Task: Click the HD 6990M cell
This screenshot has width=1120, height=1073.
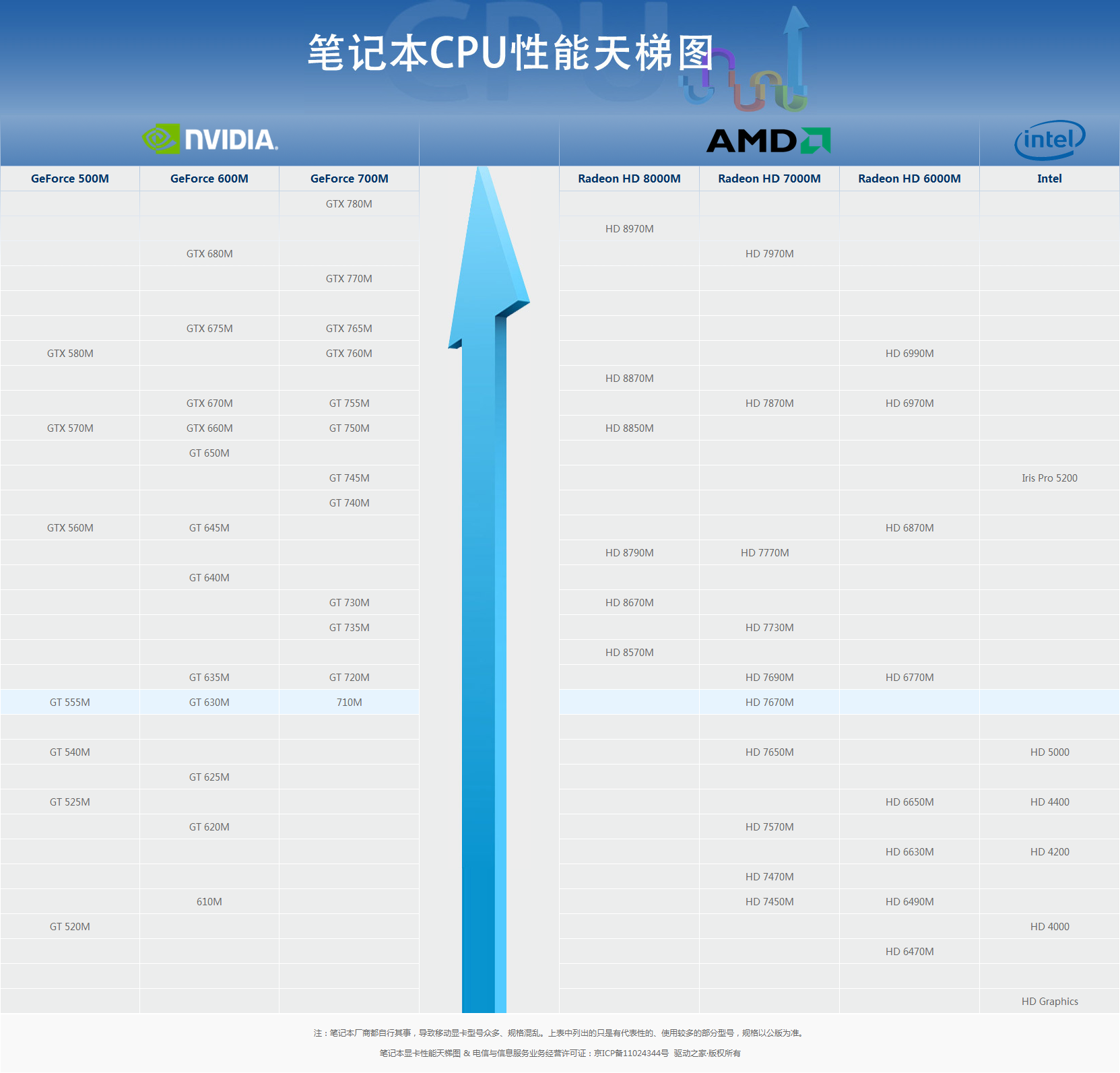Action: [x=910, y=354]
